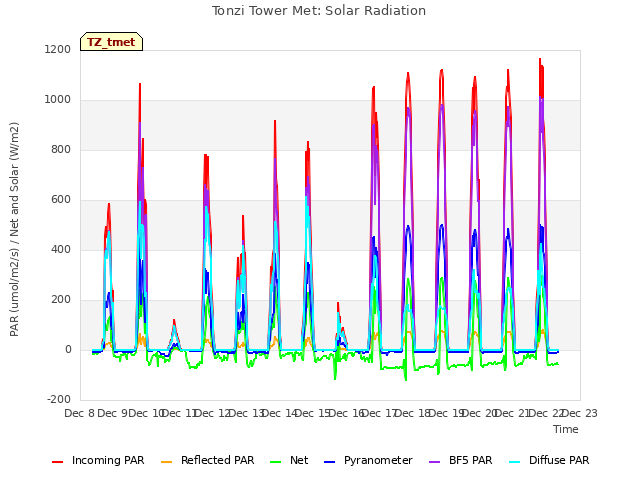
Task: Click the purple BF5 PAR legend swatch
Action: tap(435, 462)
